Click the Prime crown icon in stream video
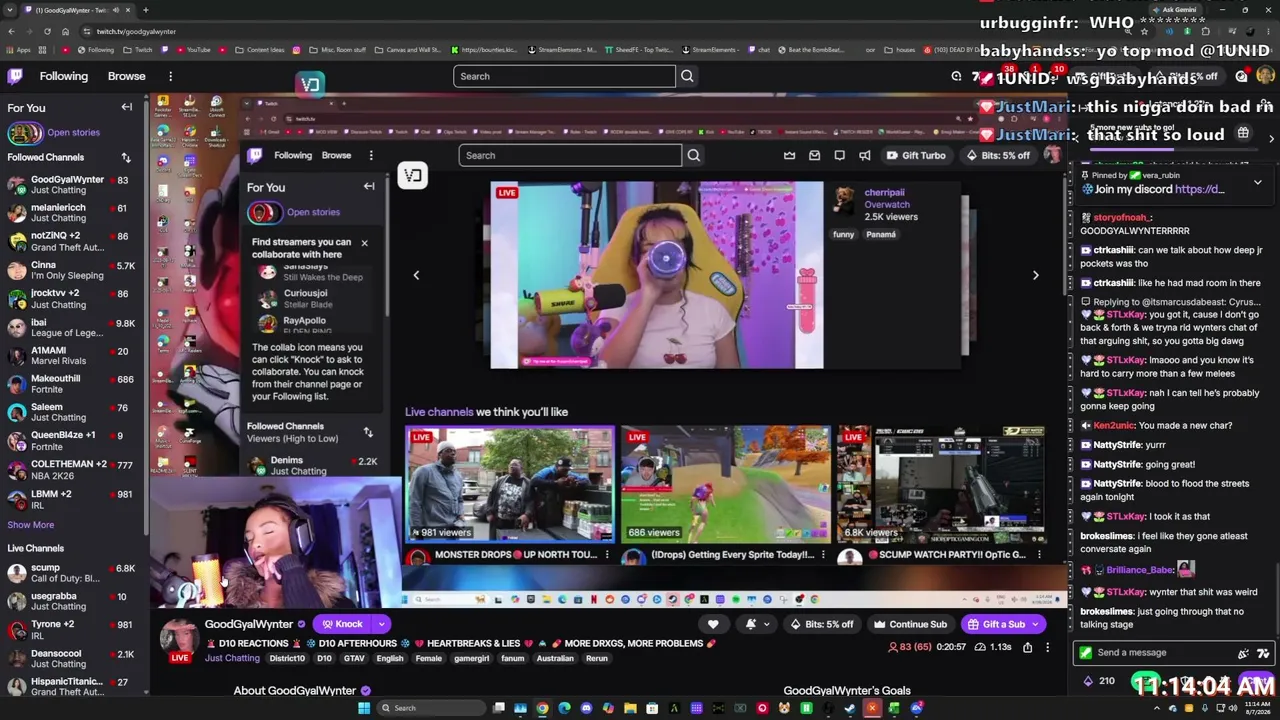The image size is (1280, 720). pyautogui.click(x=789, y=155)
